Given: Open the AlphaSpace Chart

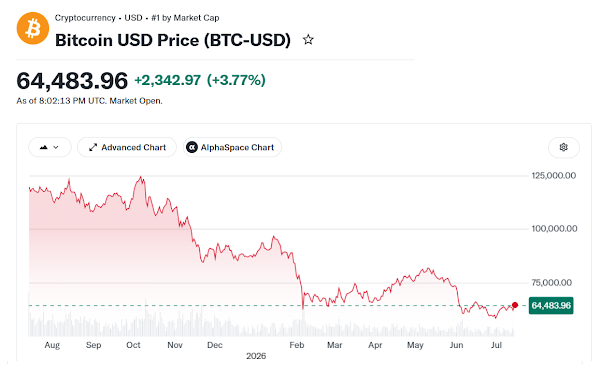Looking at the screenshot, I should (x=232, y=147).
